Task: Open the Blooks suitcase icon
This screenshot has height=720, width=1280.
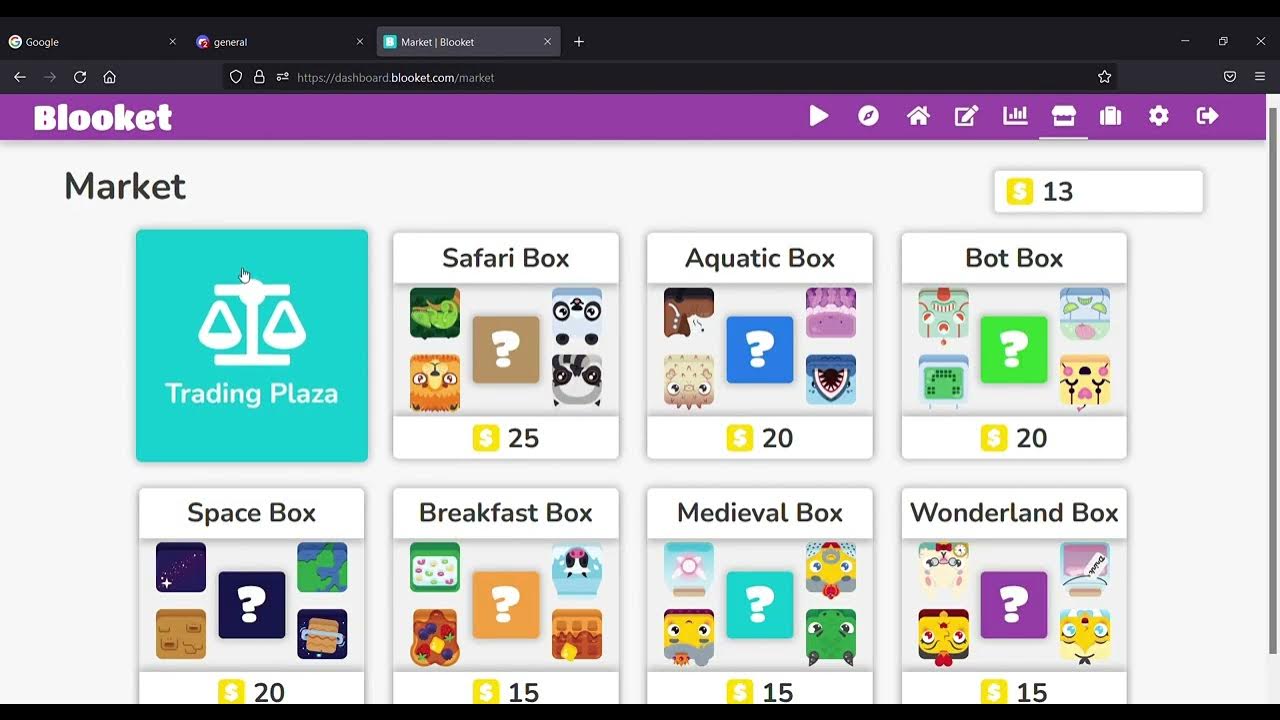Action: coord(1110,116)
